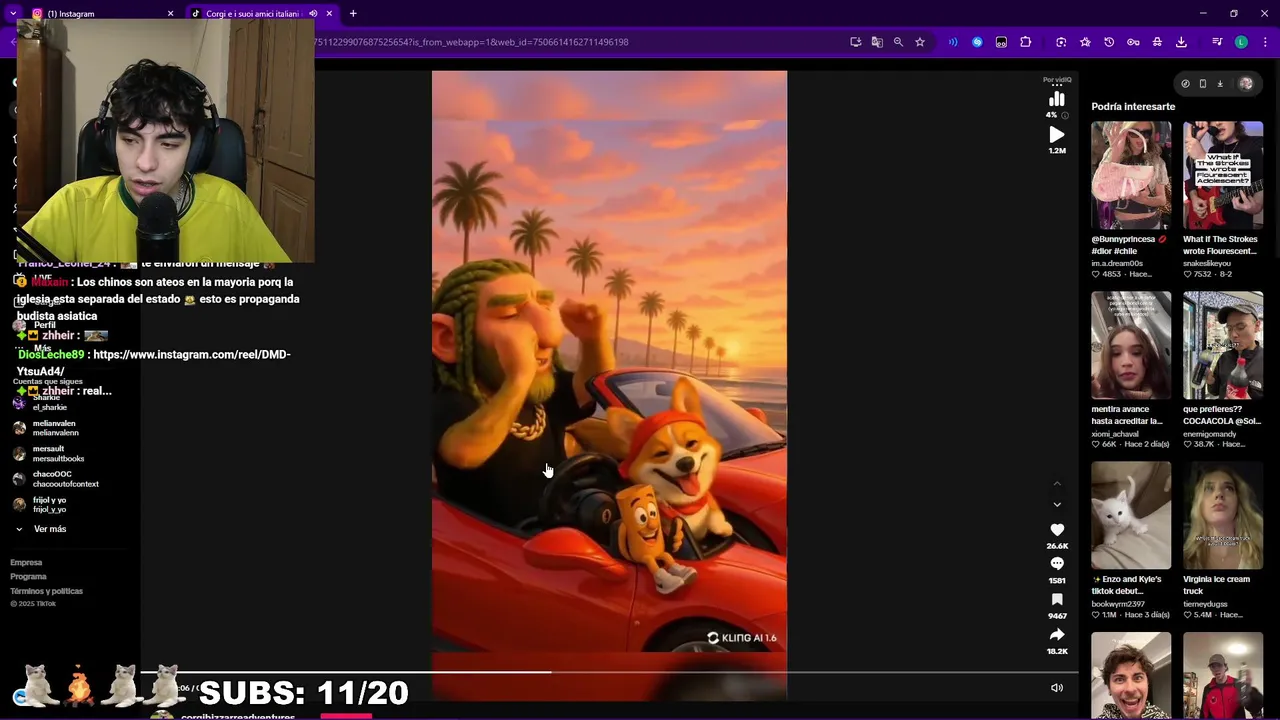Expand the Programa footer section
1280x720 pixels.
(x=28, y=577)
